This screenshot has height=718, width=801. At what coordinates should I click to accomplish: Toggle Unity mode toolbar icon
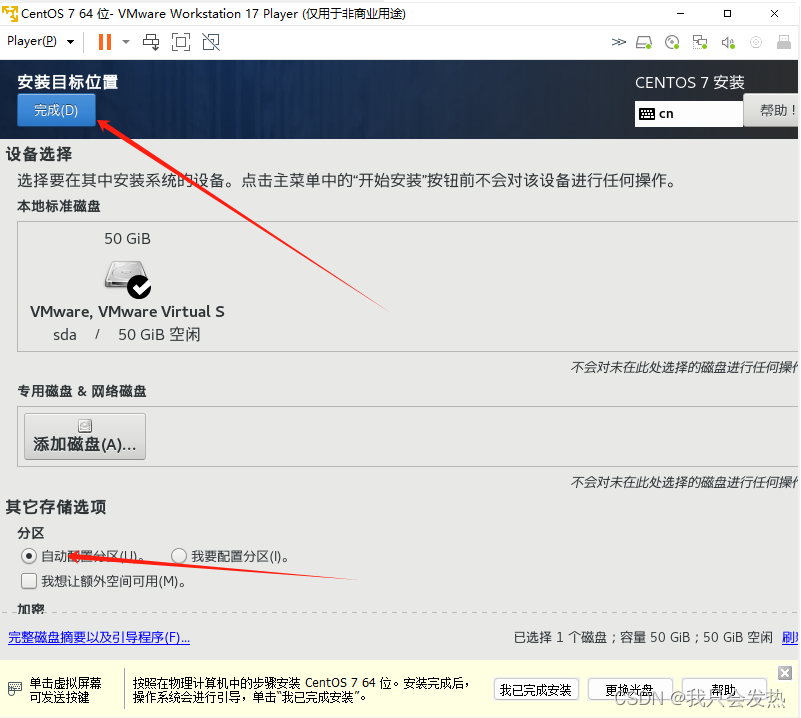point(211,42)
